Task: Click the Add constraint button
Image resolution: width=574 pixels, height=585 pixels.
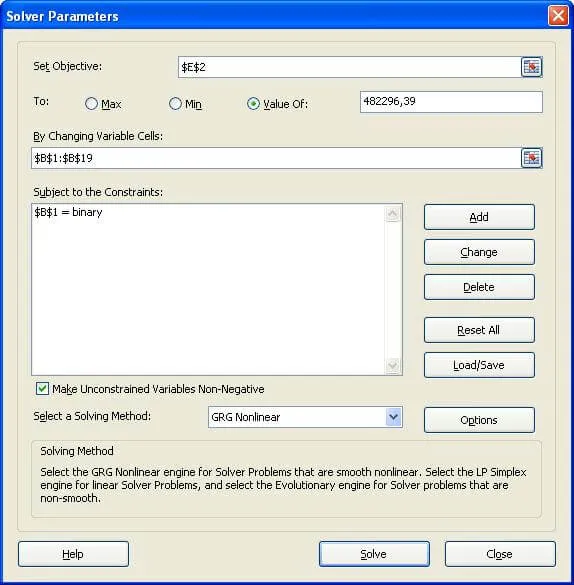Action: (x=479, y=217)
